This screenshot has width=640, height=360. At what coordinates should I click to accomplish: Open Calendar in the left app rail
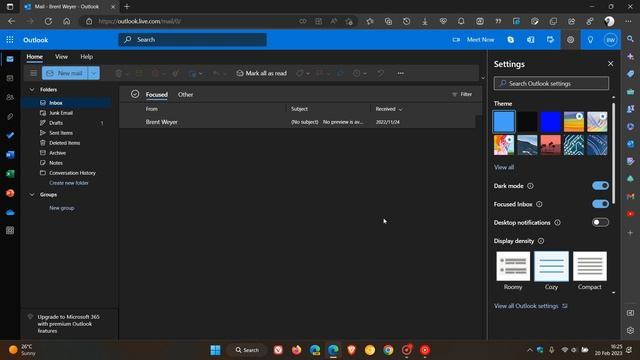[x=10, y=78]
